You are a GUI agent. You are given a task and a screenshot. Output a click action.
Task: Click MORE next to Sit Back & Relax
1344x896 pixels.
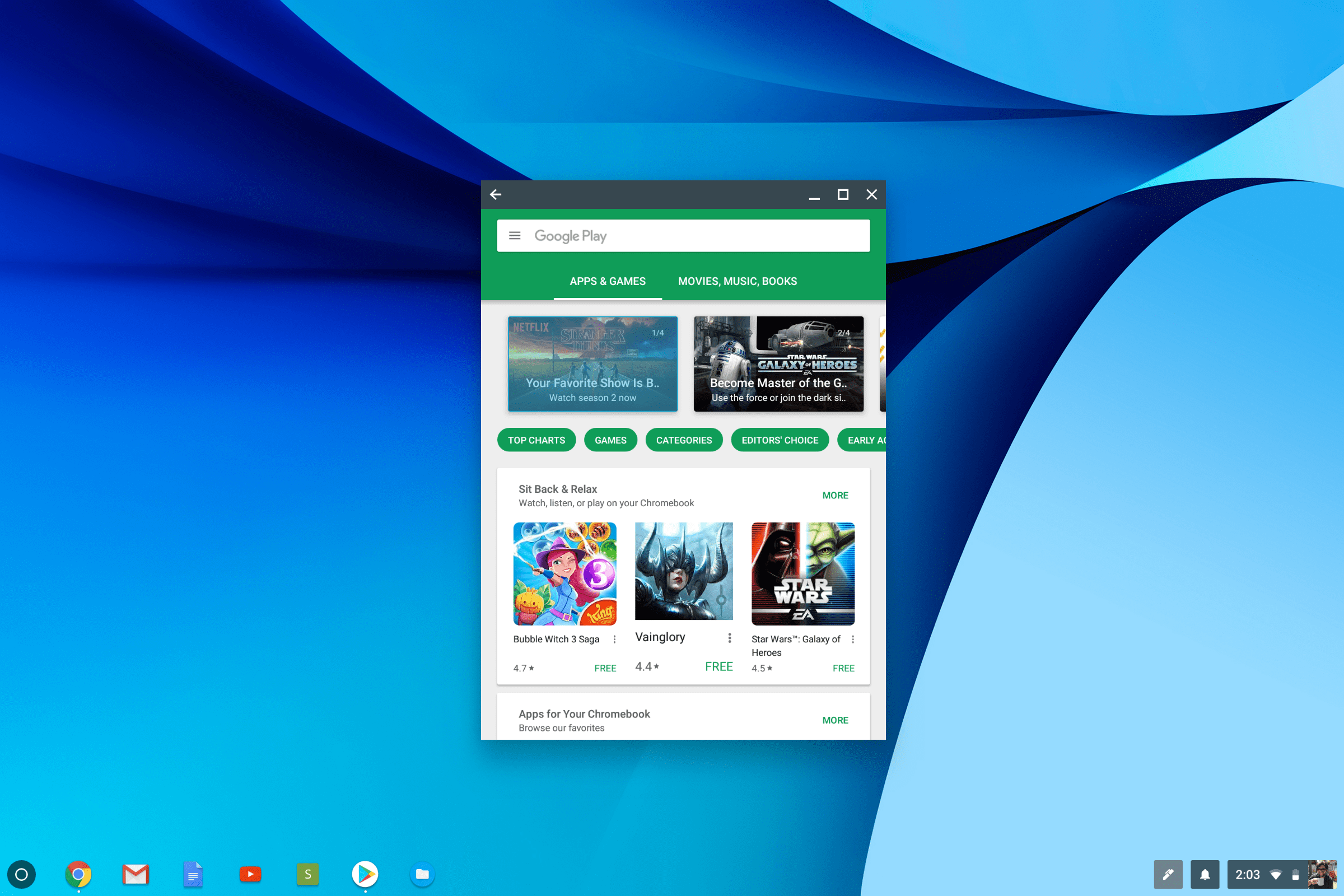(836, 495)
